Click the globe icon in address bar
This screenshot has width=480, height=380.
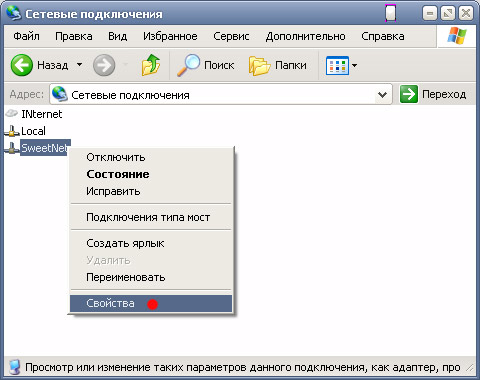coord(60,94)
